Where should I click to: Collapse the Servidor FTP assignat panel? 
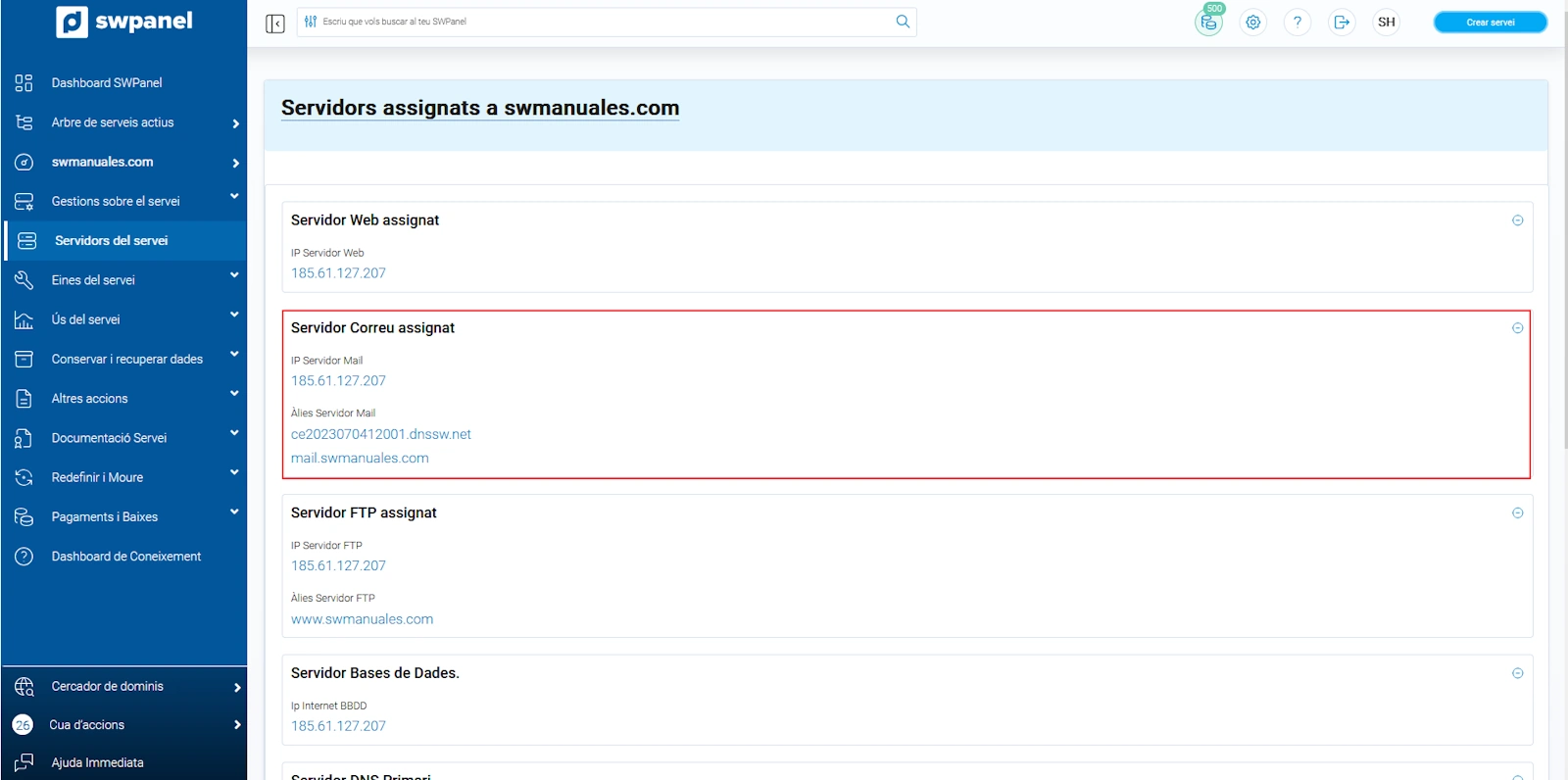point(1517,513)
